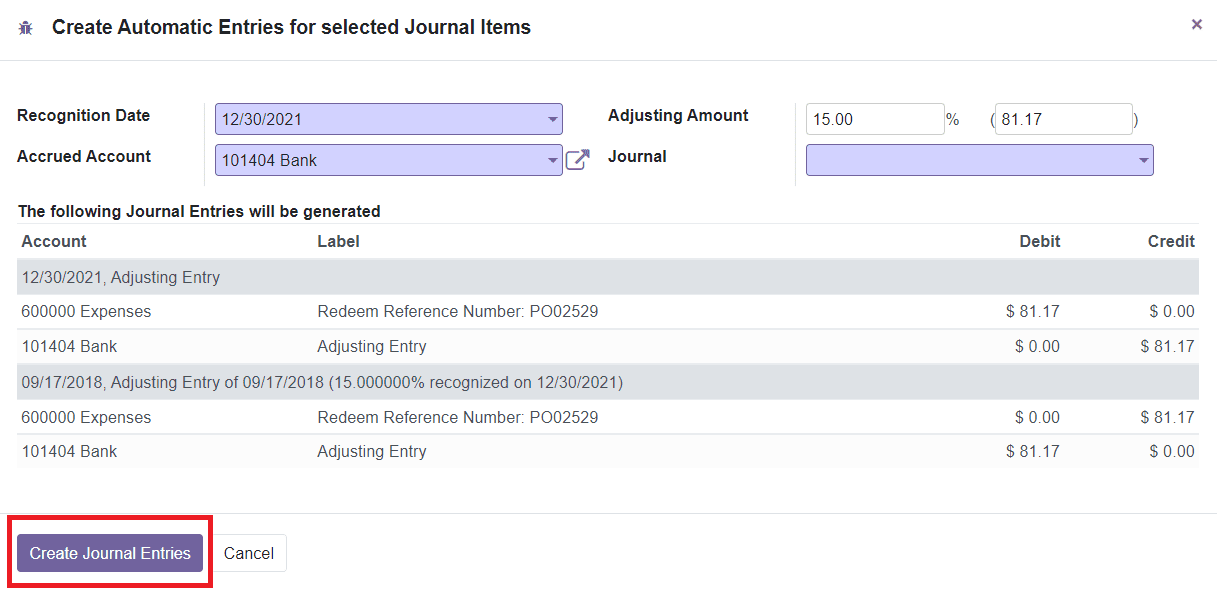Click the Redeem Reference Number PO02529 label

(457, 311)
